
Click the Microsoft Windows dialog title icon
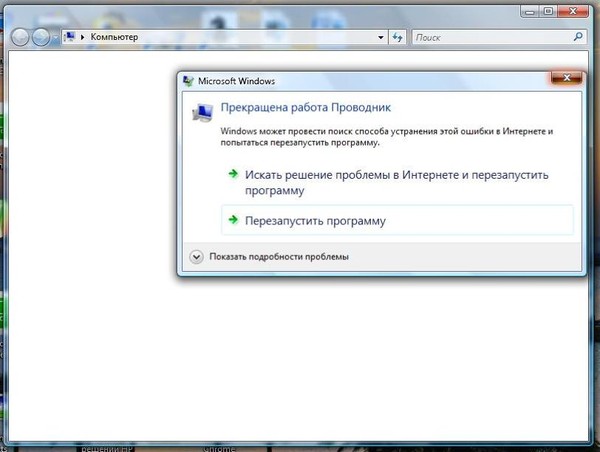pos(188,81)
